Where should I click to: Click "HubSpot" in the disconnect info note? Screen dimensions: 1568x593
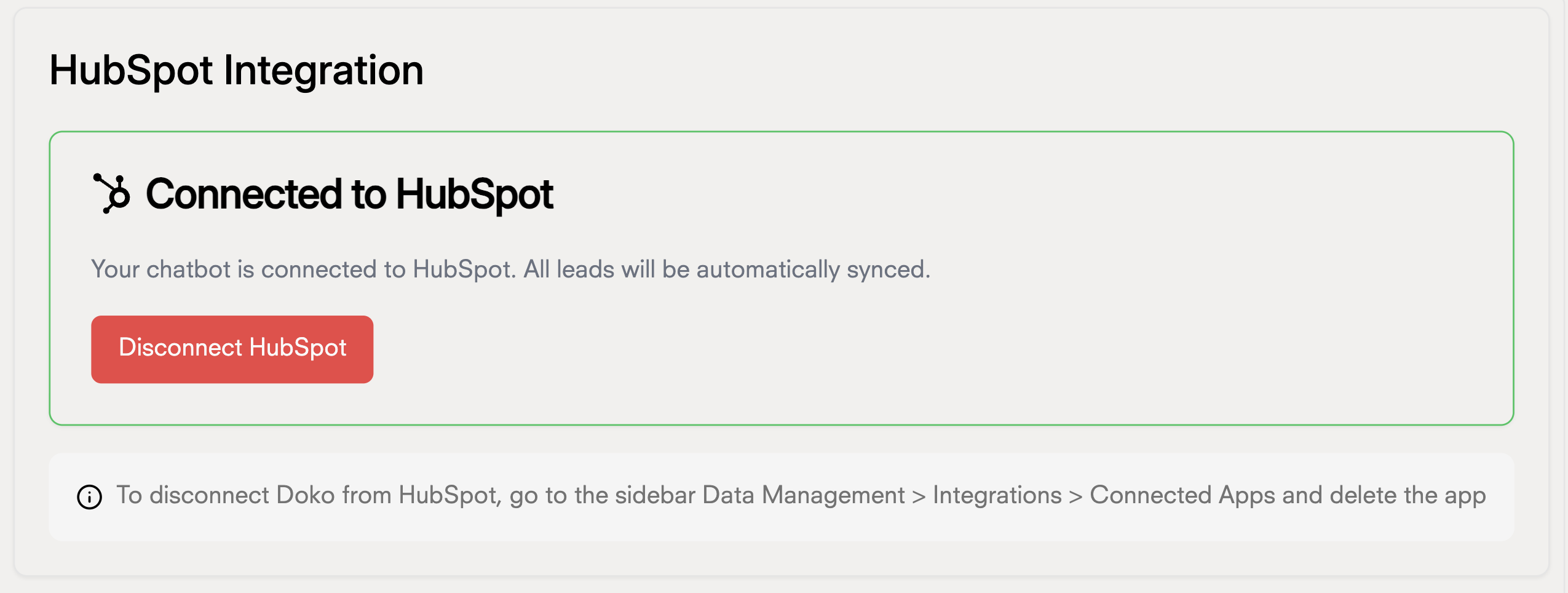pos(448,495)
